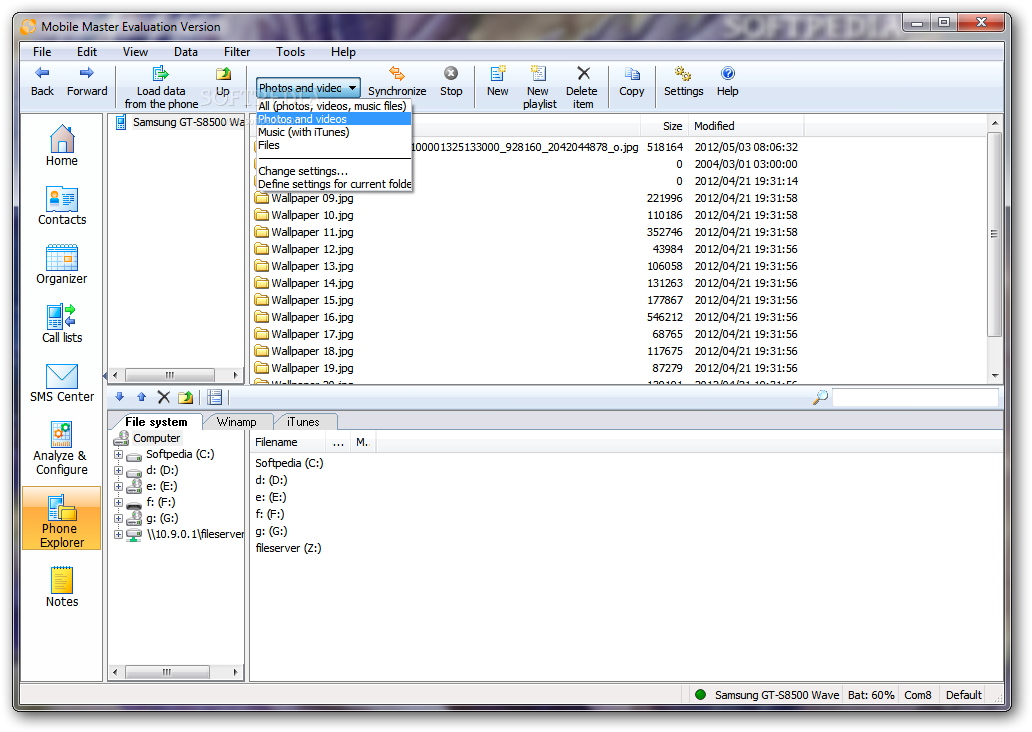
Task: Sort by Modified column header
Action: point(746,126)
